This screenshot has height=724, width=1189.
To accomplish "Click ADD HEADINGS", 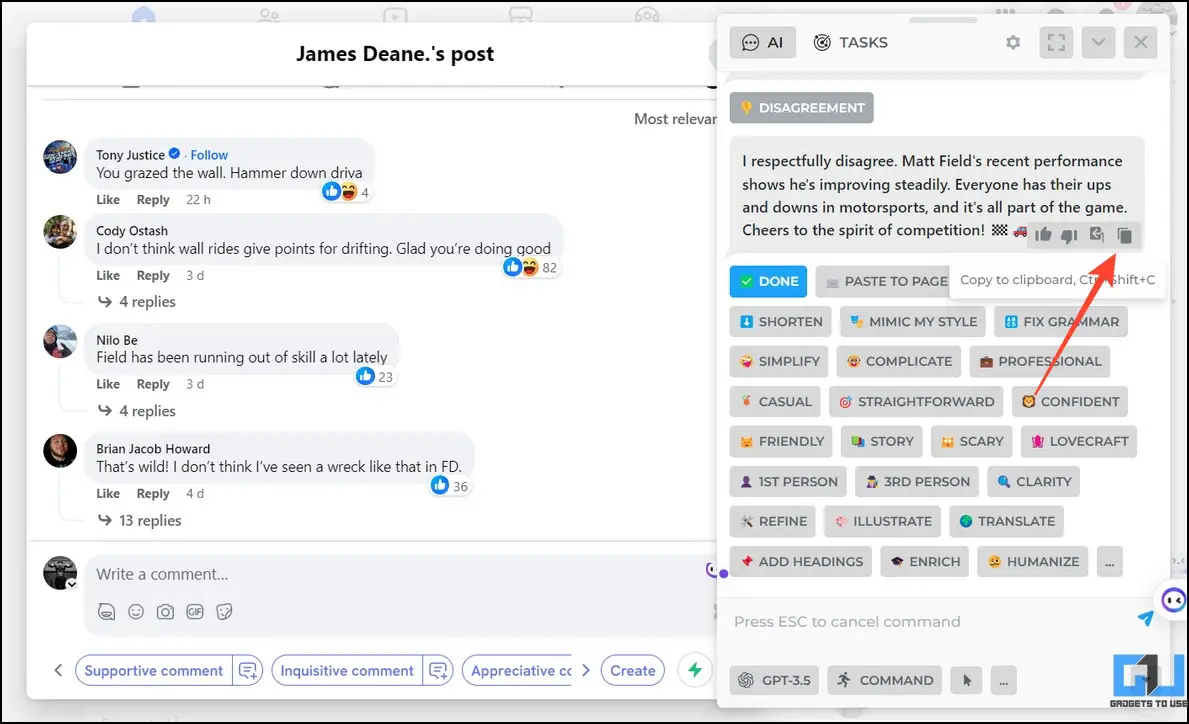I will [x=801, y=562].
